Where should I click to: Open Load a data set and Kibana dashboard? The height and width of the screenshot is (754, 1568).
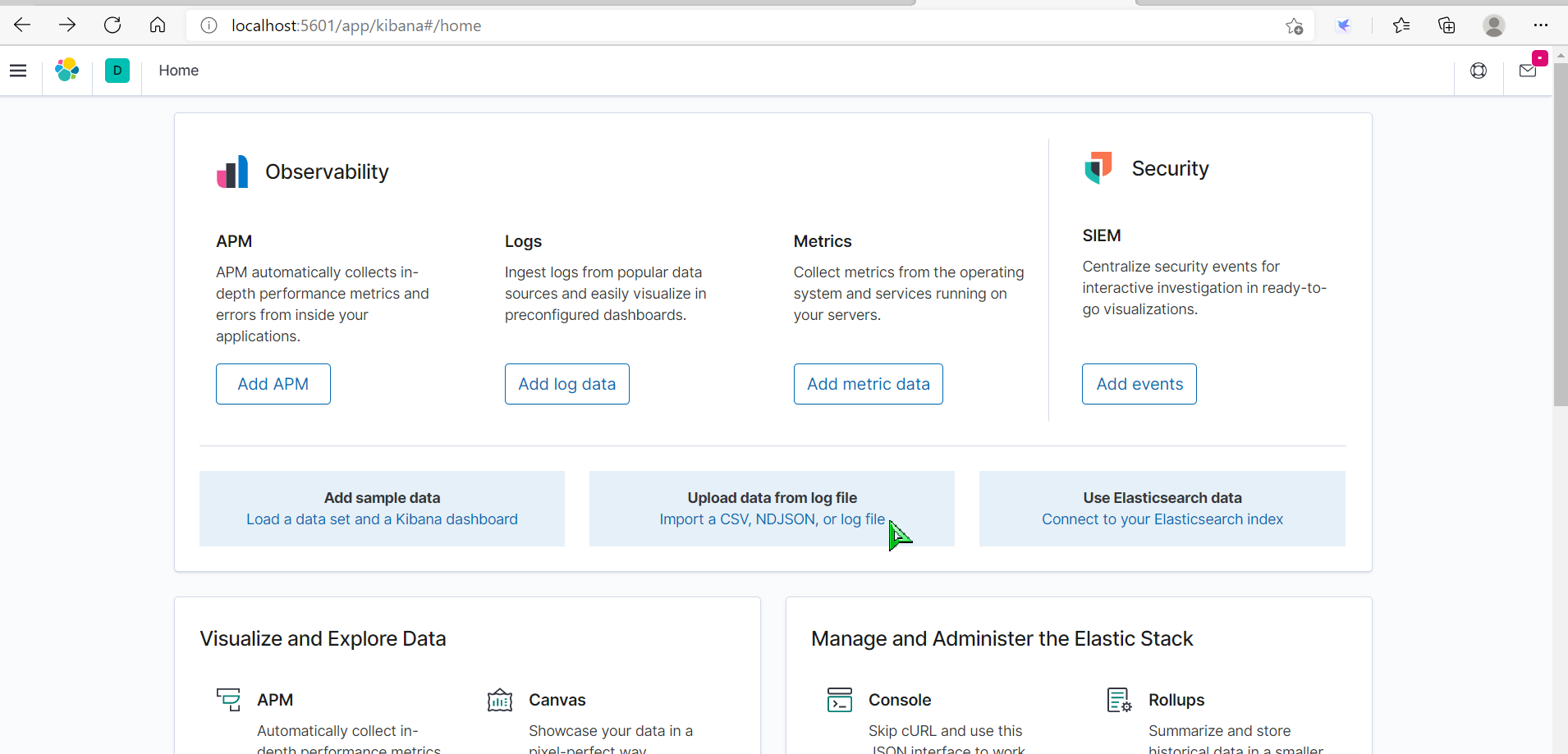tap(382, 519)
